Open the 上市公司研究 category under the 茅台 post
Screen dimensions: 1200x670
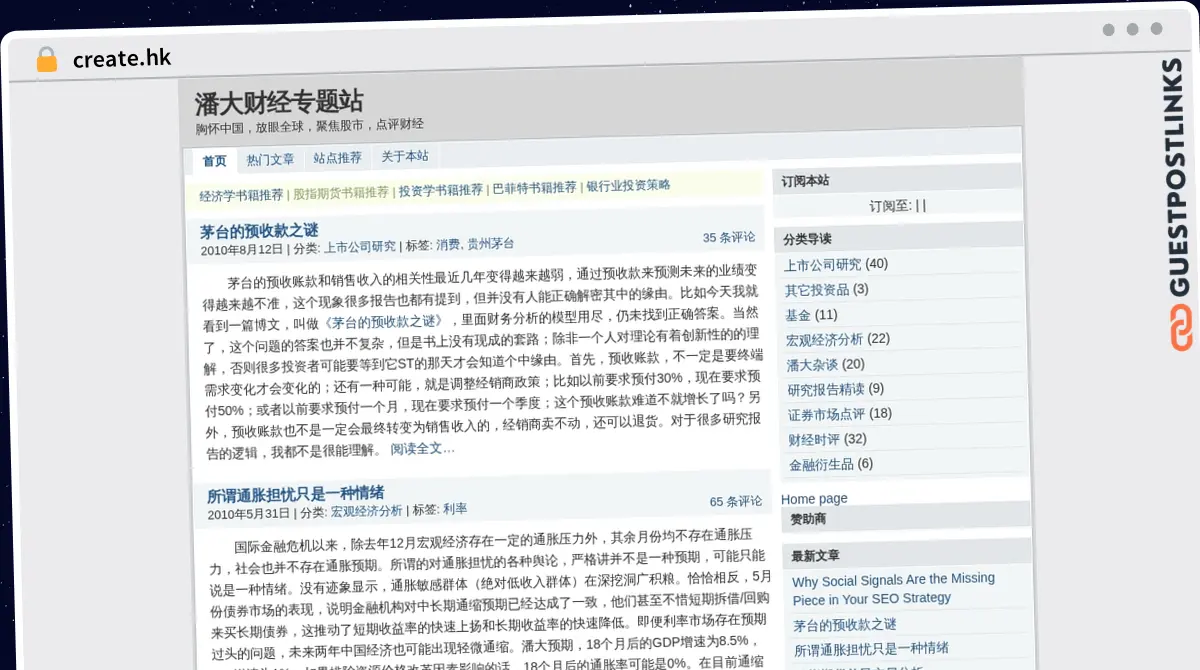(360, 246)
